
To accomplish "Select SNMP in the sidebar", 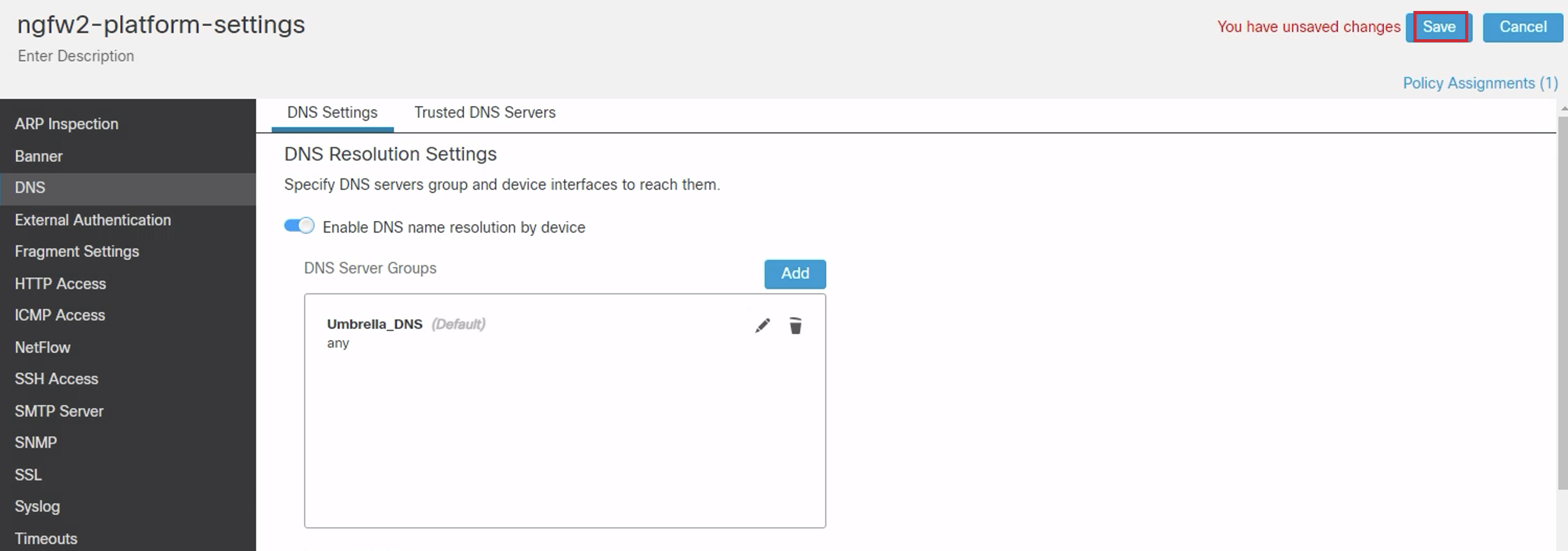I will click(x=128, y=442).
